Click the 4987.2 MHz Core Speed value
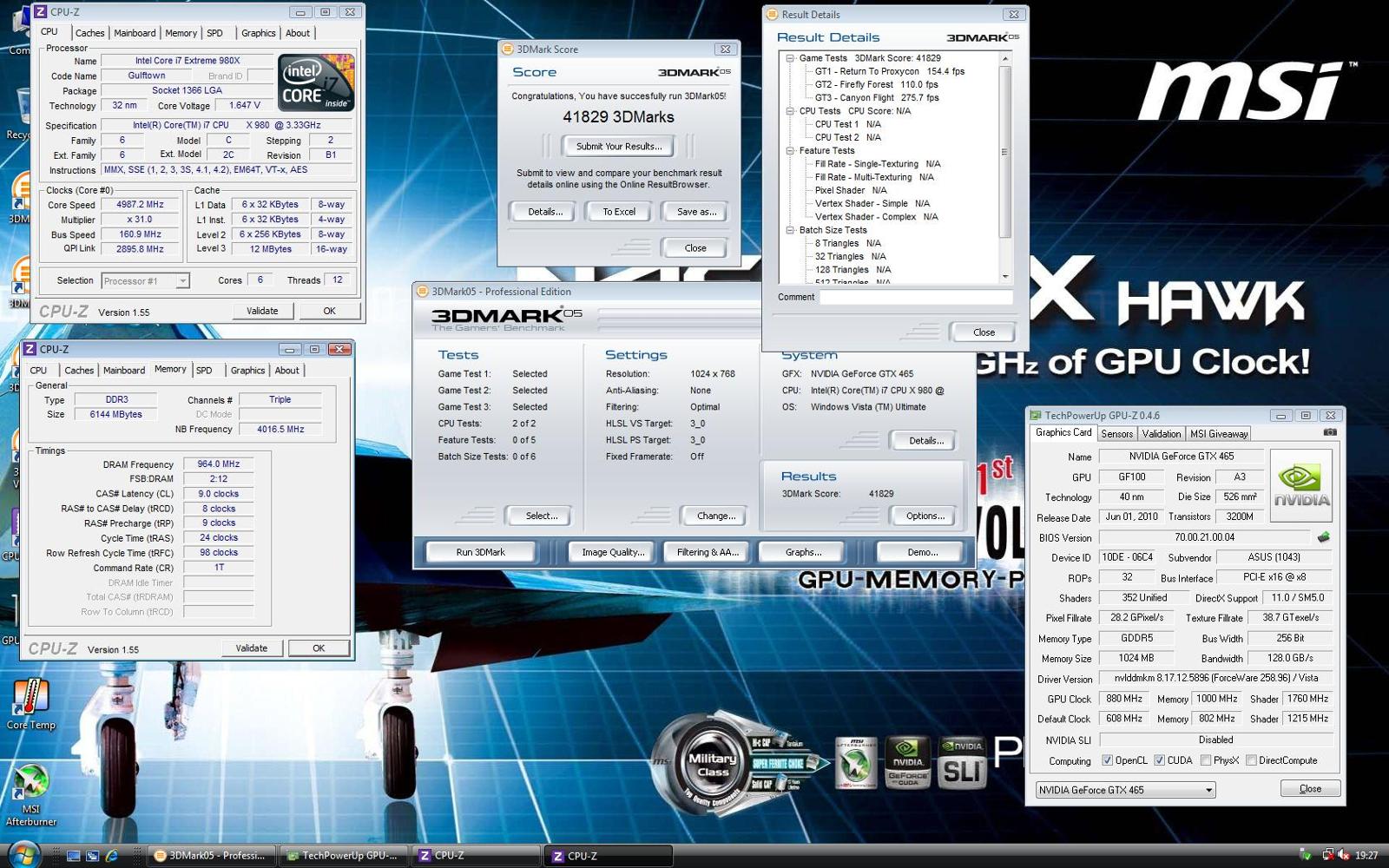Viewport: 1389px width, 868px height. [140, 205]
